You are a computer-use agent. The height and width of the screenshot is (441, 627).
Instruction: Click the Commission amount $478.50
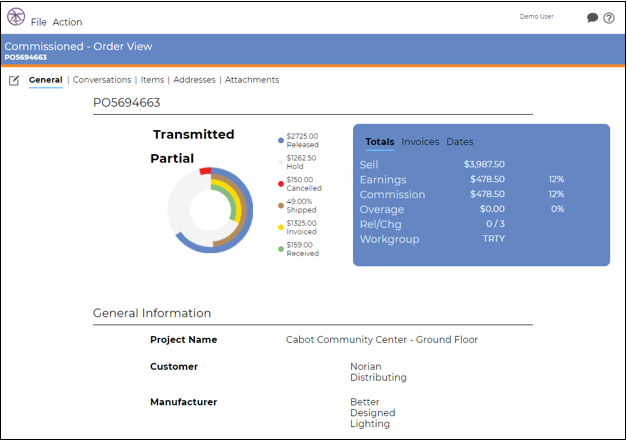click(487, 194)
